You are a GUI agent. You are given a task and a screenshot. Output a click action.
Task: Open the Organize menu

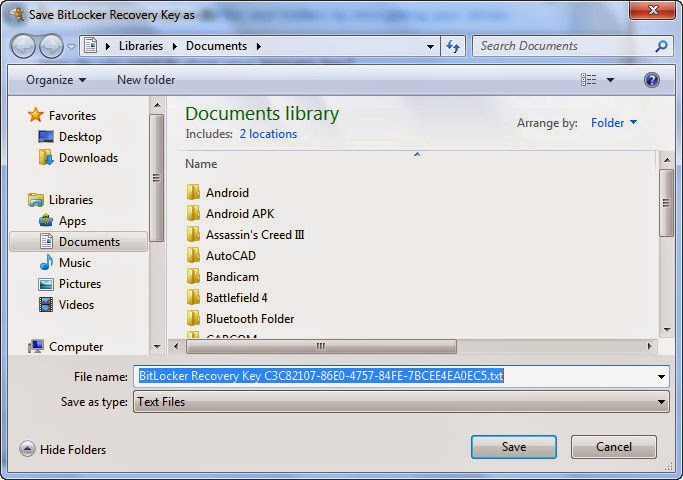56,80
